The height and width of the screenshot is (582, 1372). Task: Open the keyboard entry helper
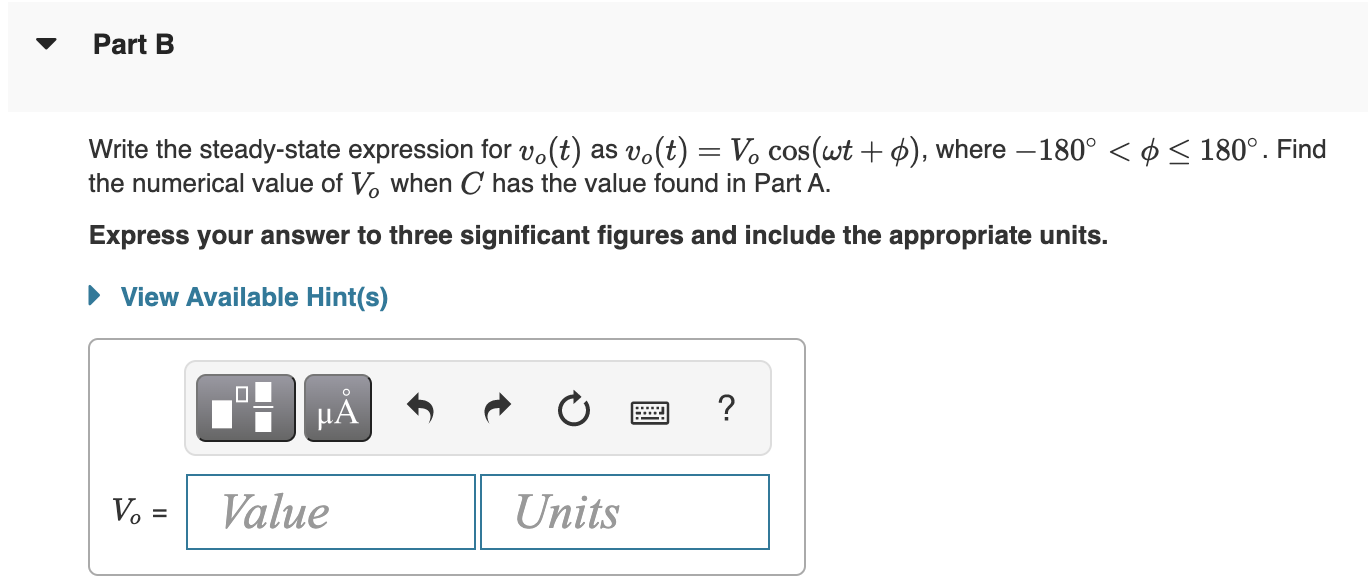tap(650, 411)
